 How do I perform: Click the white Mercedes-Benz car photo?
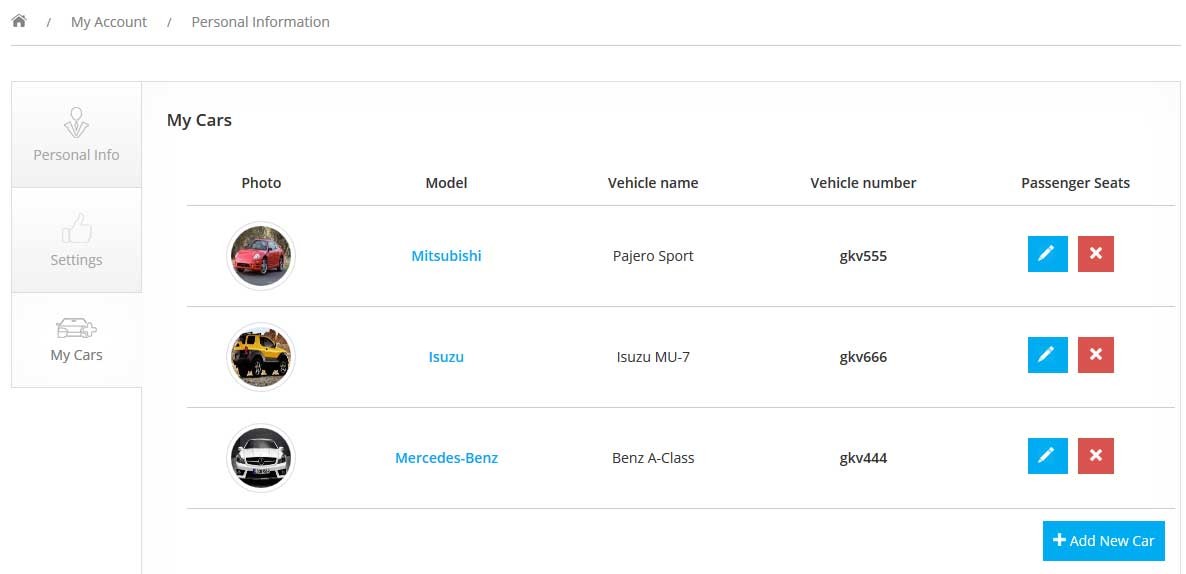coord(261,458)
